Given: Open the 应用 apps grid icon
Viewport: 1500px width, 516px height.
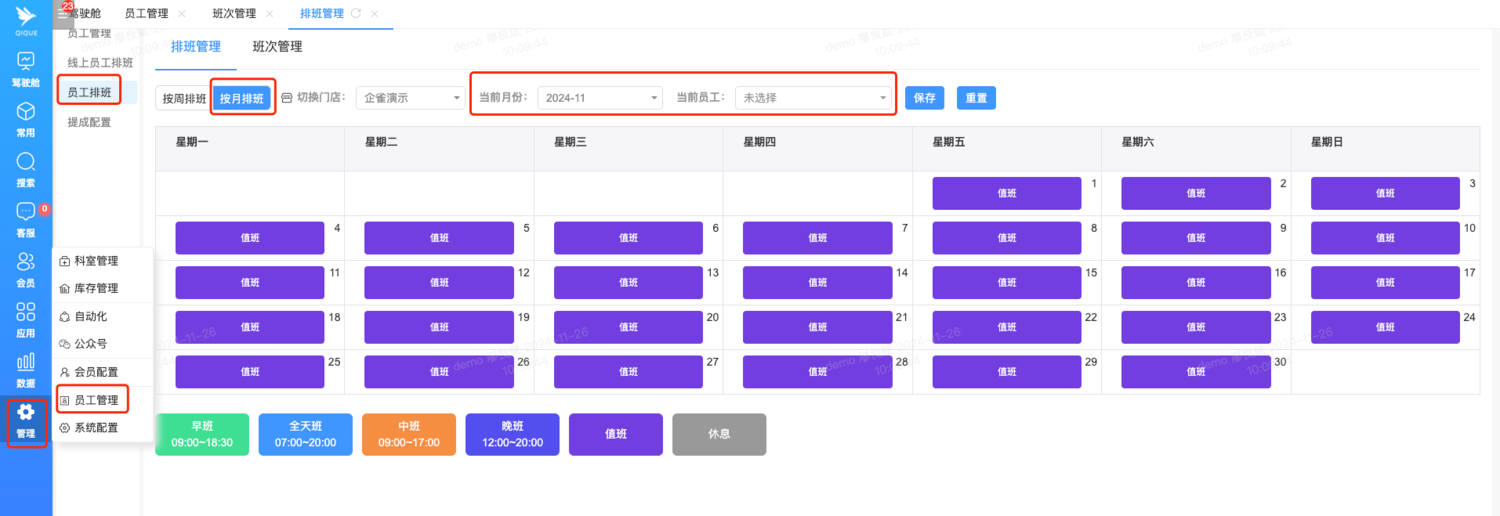Looking at the screenshot, I should click(x=26, y=312).
